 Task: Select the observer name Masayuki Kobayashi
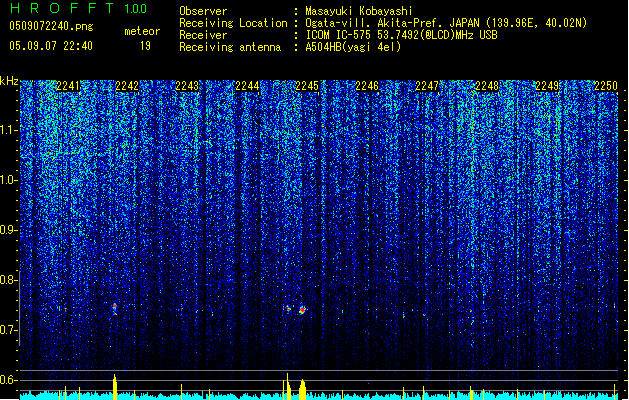pyautogui.click(x=359, y=11)
